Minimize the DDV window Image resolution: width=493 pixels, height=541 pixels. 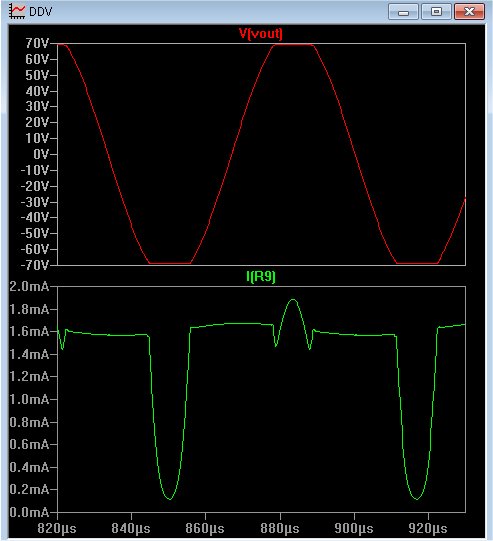[x=403, y=12]
